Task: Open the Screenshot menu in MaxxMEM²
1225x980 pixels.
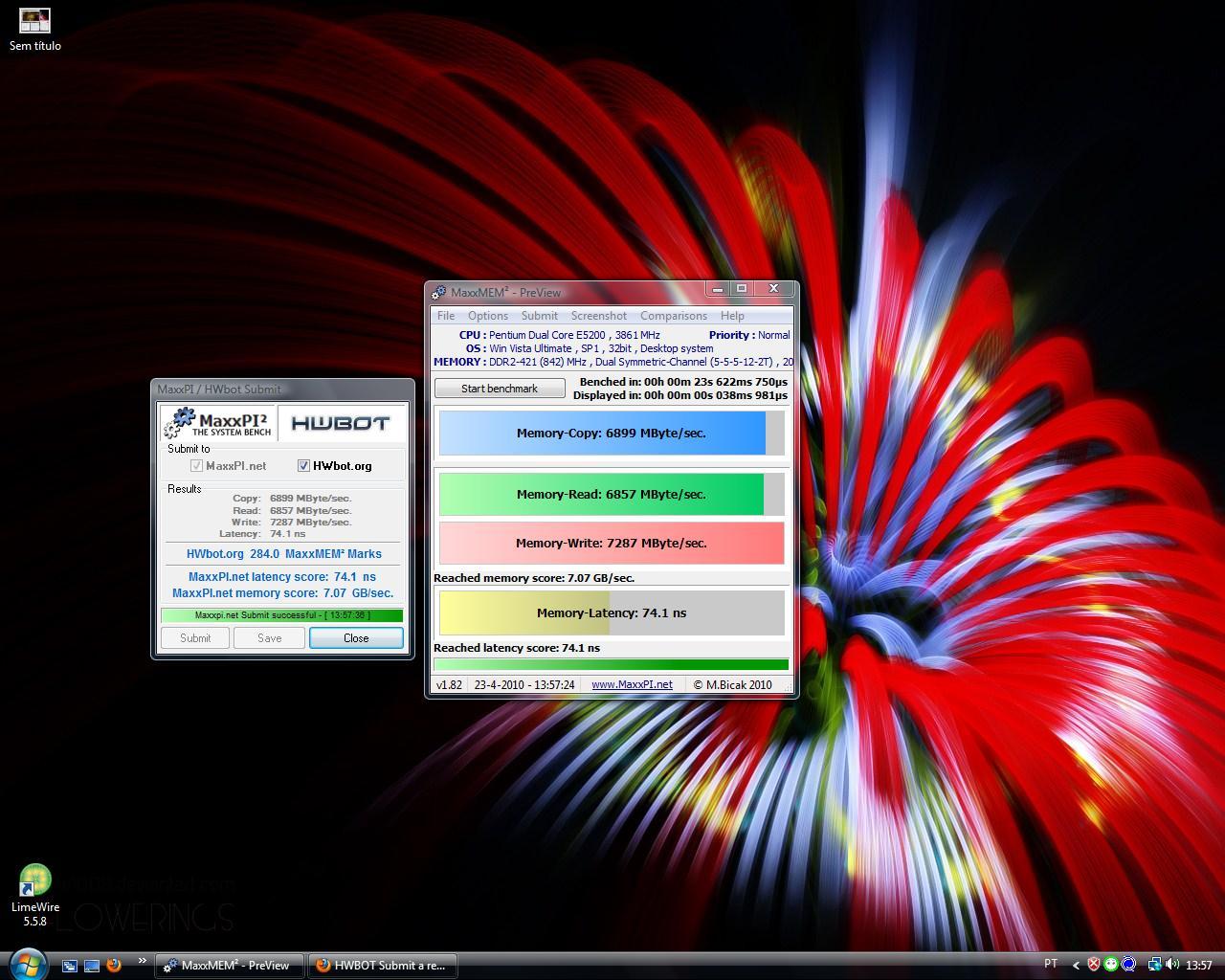Action: point(599,316)
